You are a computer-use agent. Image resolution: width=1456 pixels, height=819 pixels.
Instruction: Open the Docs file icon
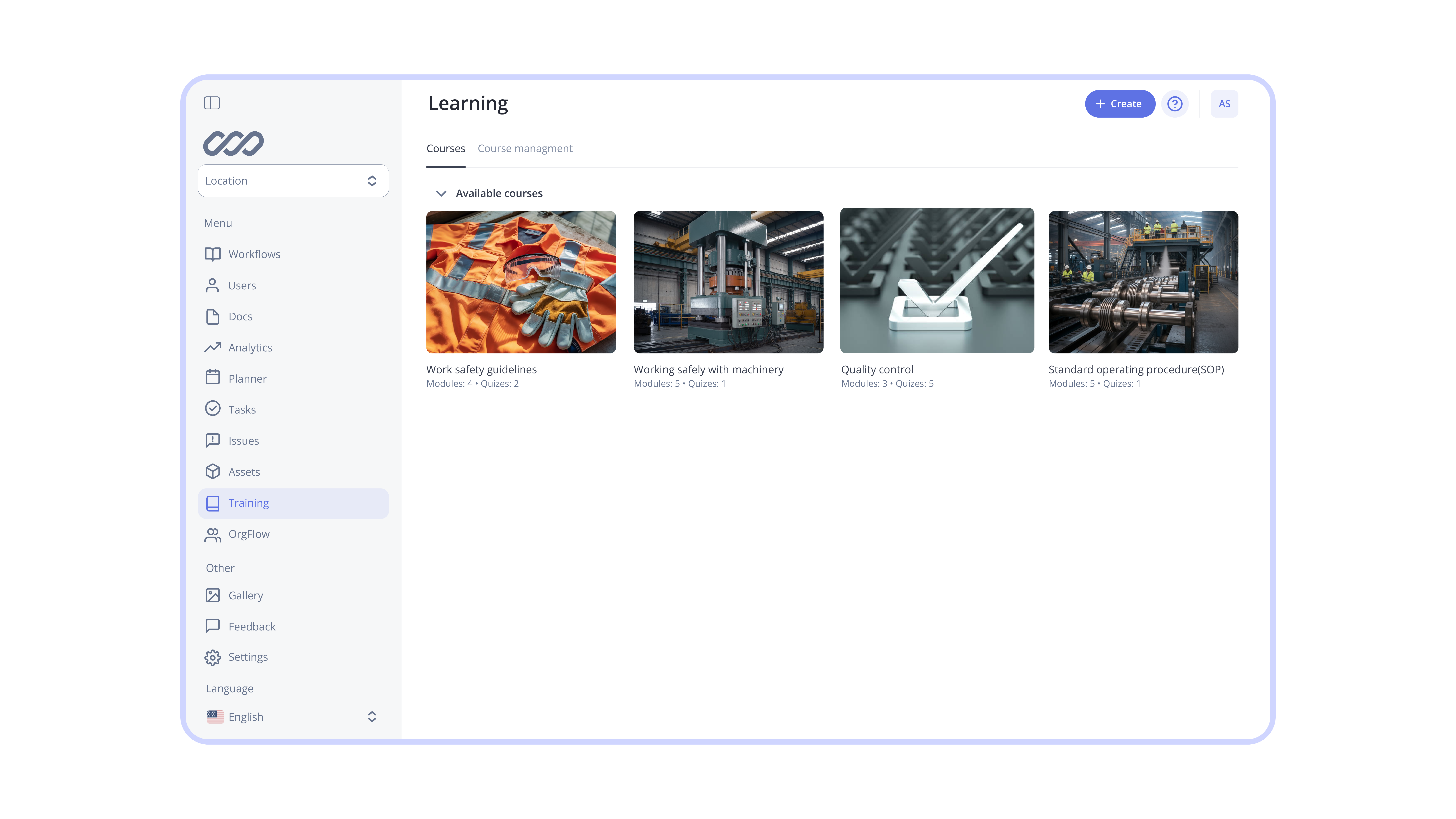point(213,316)
